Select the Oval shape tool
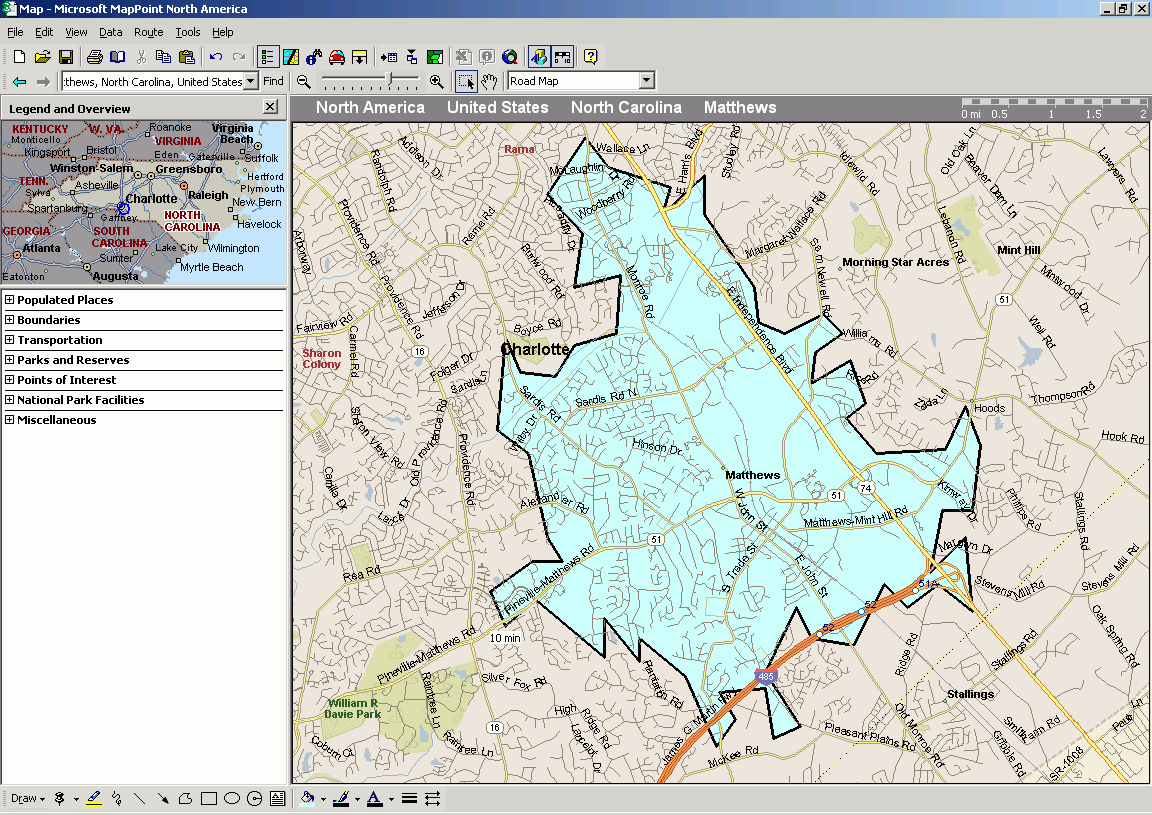The image size is (1152, 815). point(232,798)
